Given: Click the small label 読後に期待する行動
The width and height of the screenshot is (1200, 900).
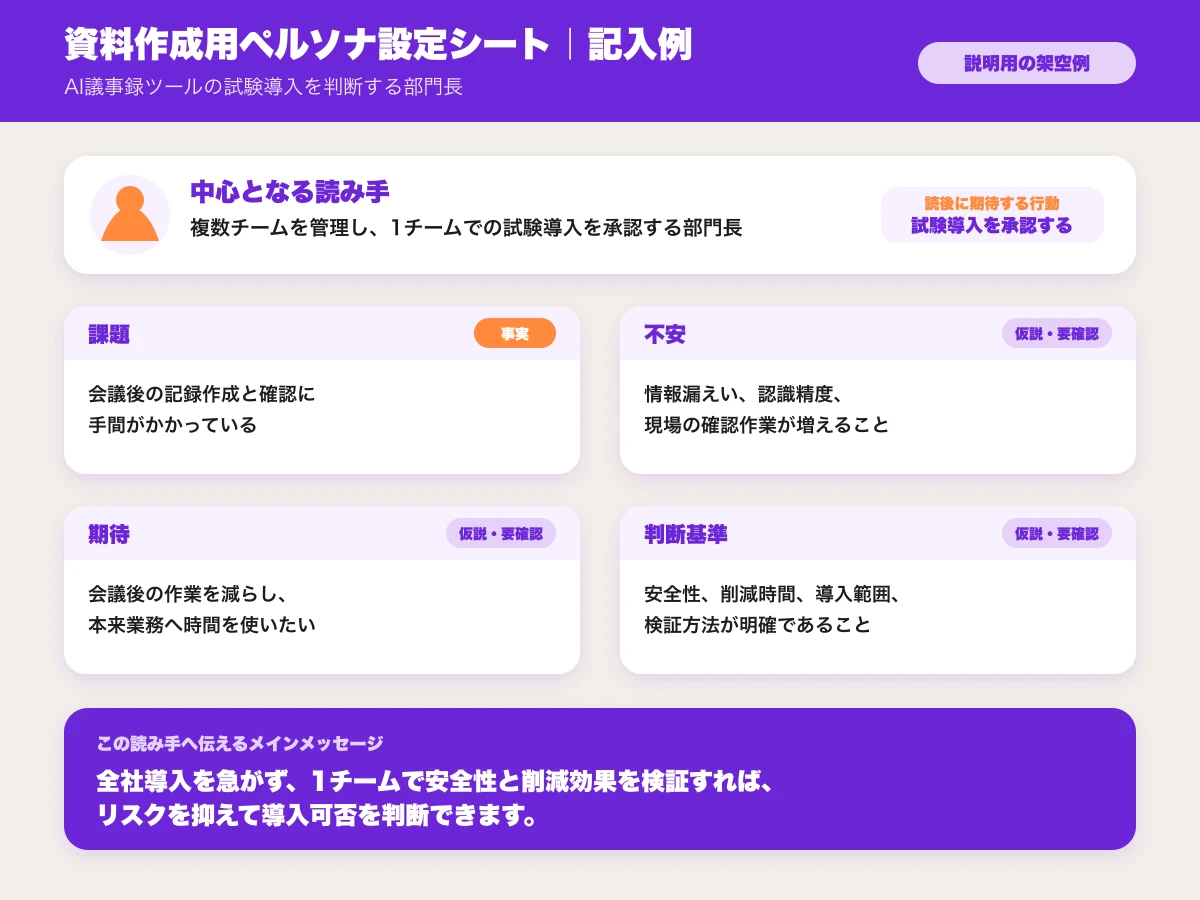Looking at the screenshot, I should (992, 204).
